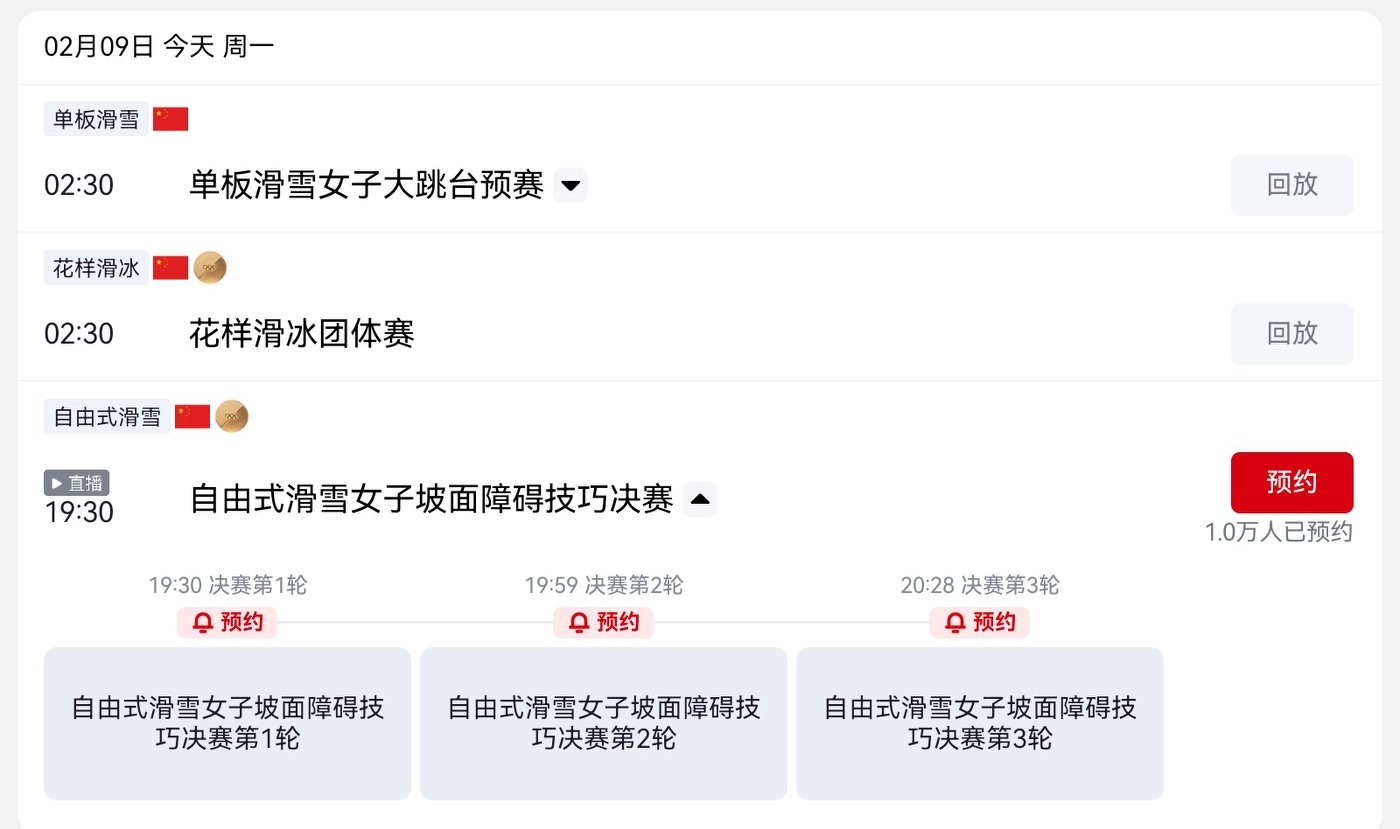
Task: Click the 20:28 决赛第3轮 timeline marker
Action: click(979, 585)
